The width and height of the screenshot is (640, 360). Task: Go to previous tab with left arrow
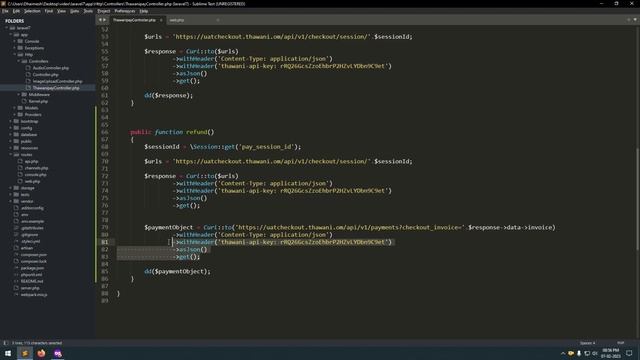100,20
